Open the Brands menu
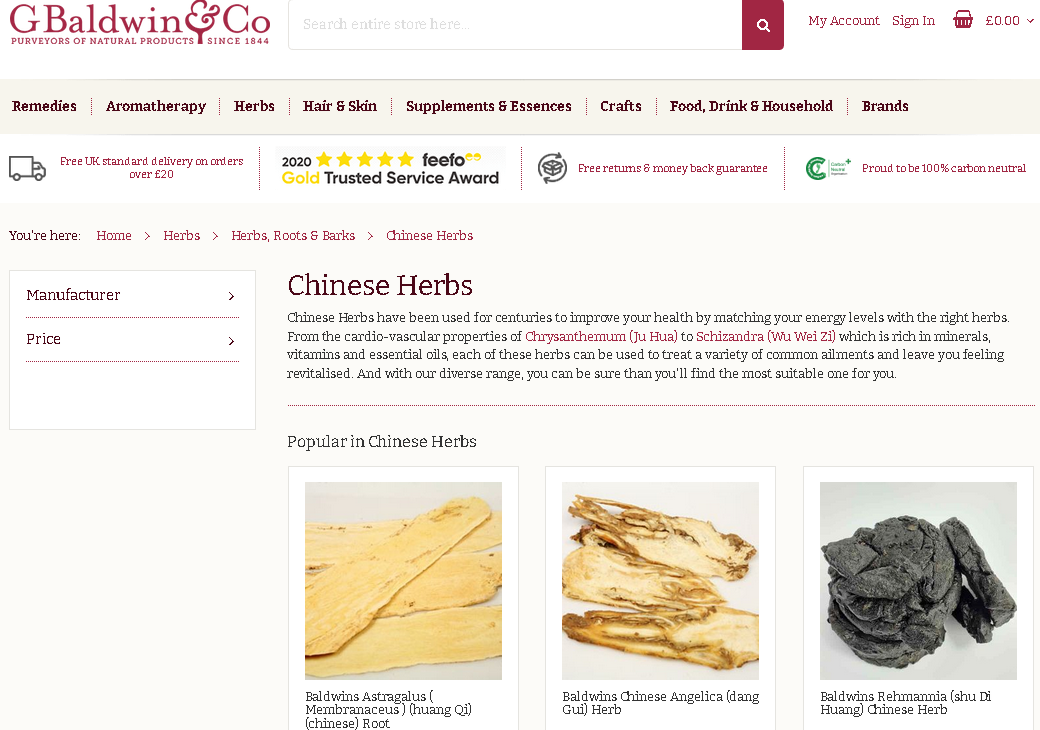1040x730 pixels. tap(885, 106)
